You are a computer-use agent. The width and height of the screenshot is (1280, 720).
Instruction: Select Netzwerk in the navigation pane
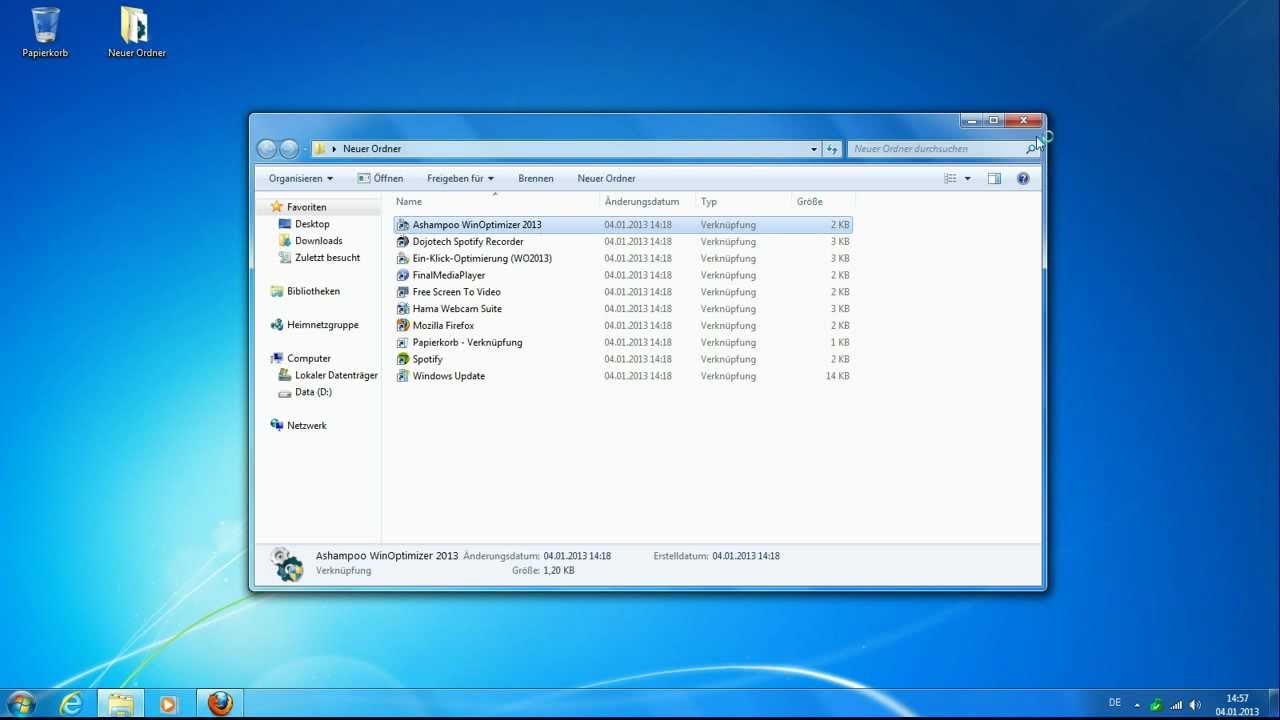coord(306,425)
